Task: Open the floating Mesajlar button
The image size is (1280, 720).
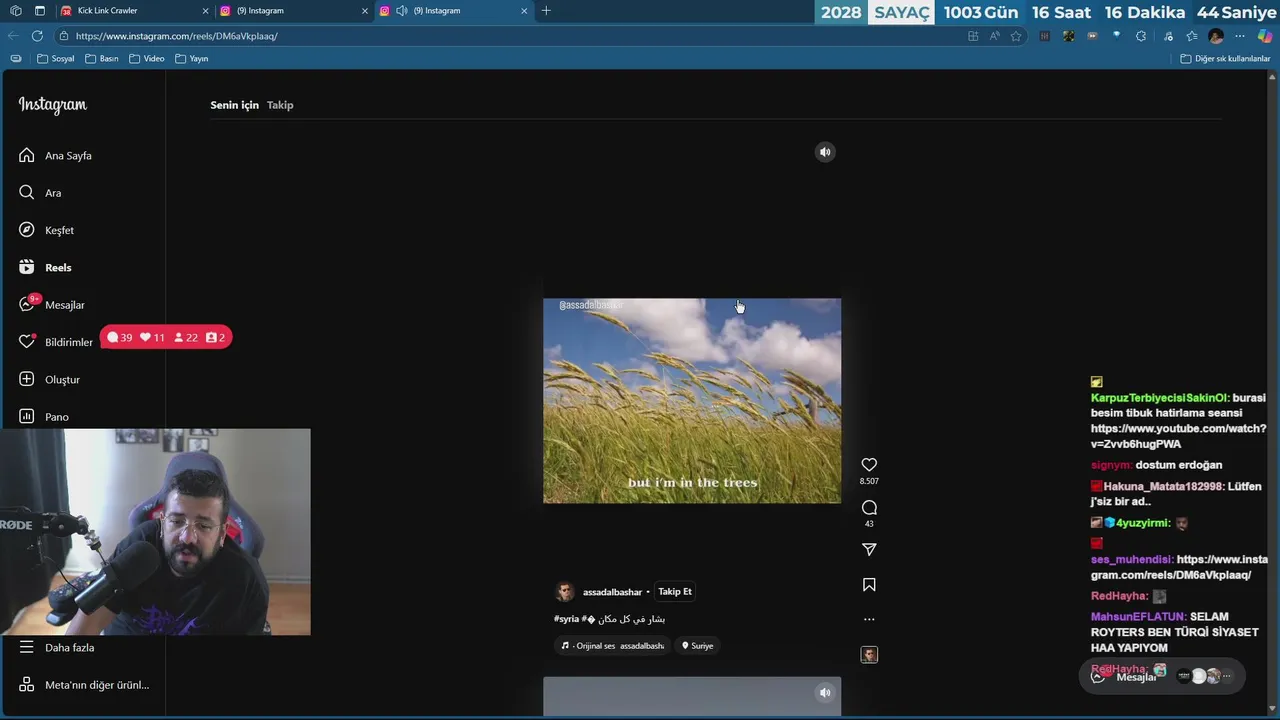Action: (1162, 676)
